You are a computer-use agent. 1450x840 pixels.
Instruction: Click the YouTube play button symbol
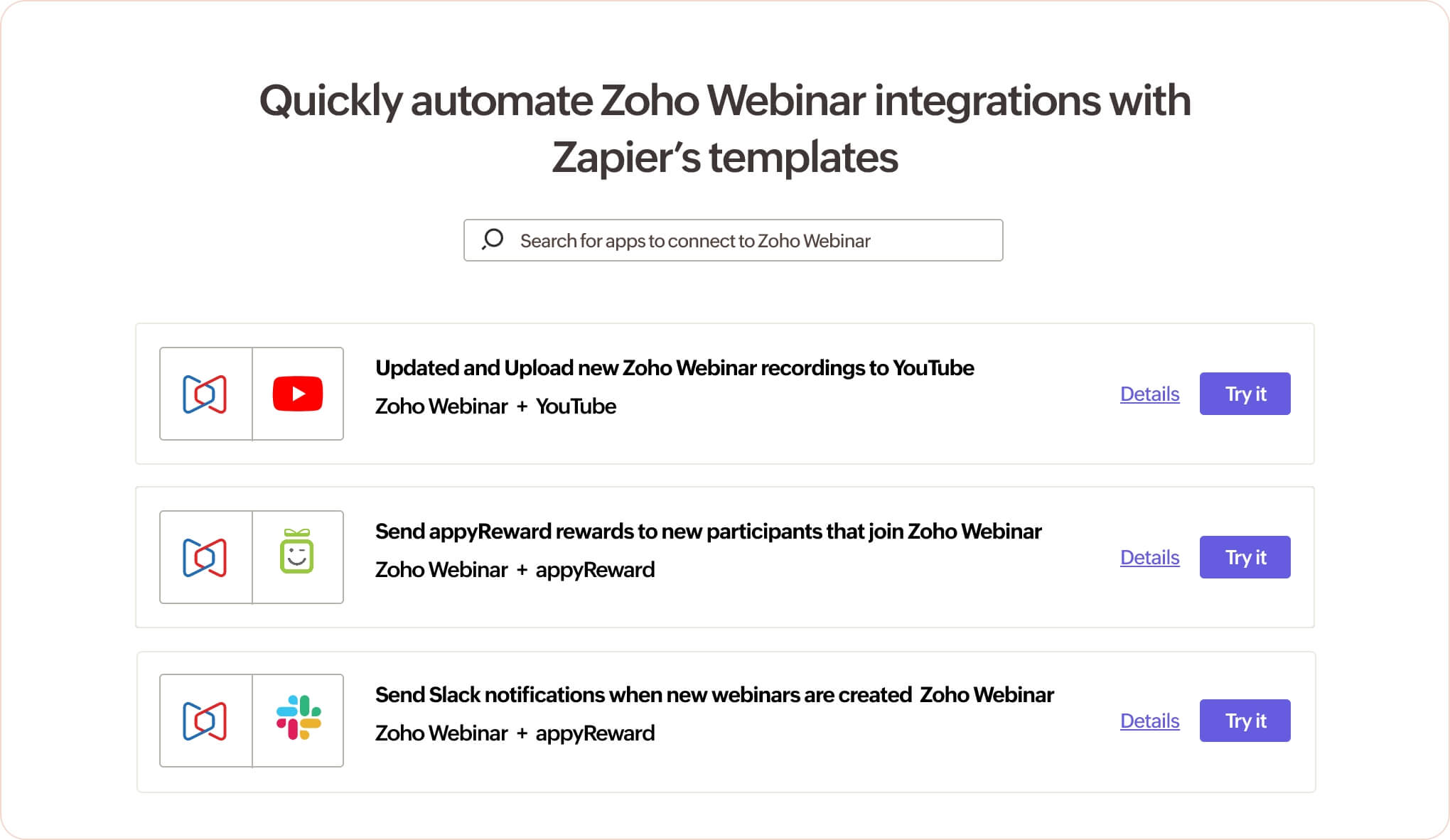pyautogui.click(x=299, y=393)
